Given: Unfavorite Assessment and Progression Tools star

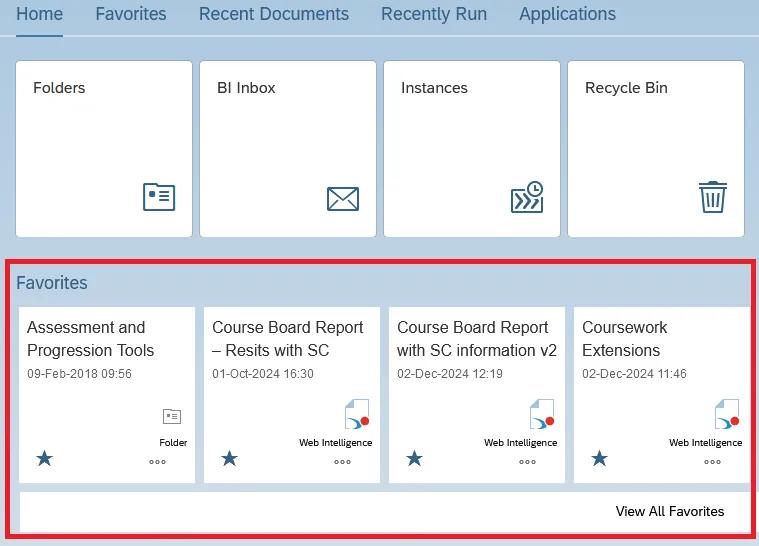Looking at the screenshot, I should [x=45, y=458].
